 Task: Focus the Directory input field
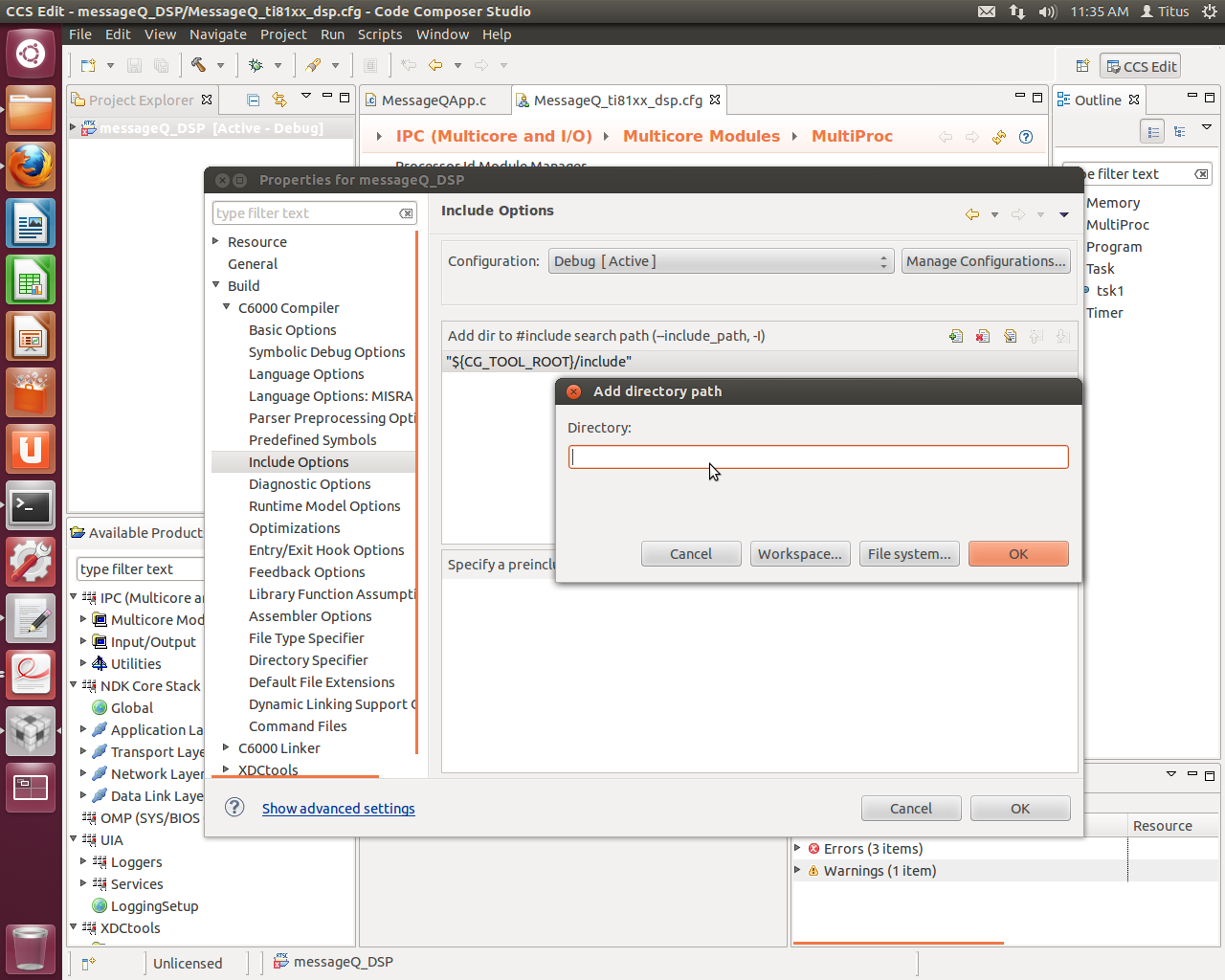[x=818, y=457]
